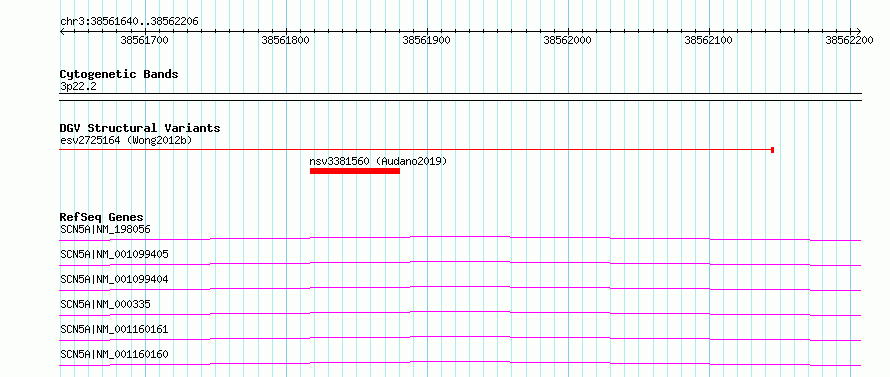Click the red end marker of esv2725164
This screenshot has height=377, width=890.
click(773, 150)
